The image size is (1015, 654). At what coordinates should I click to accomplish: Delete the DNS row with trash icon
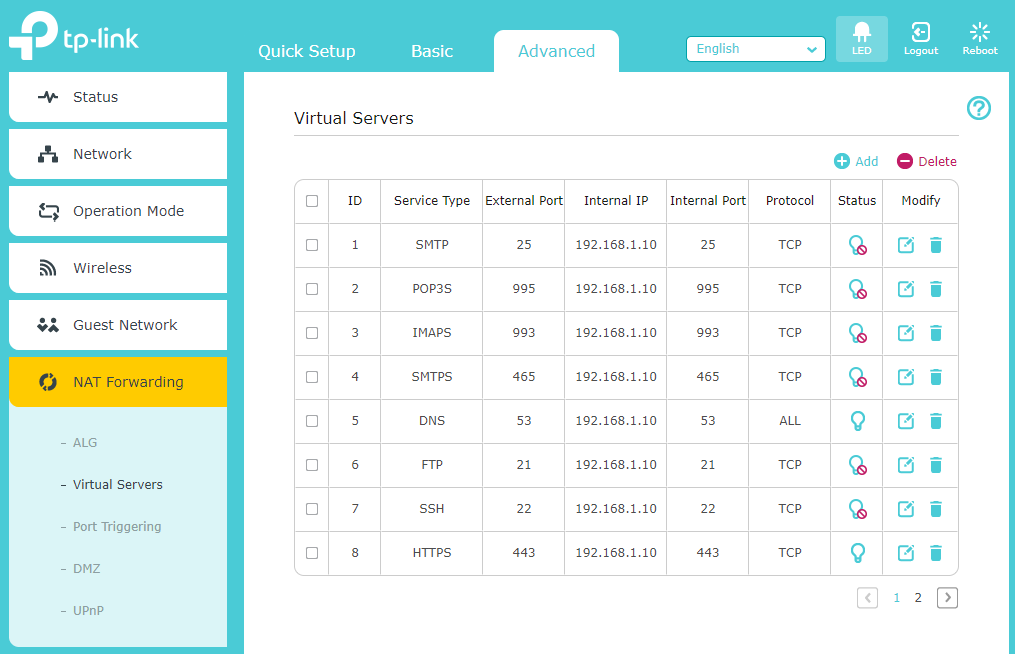pyautogui.click(x=935, y=421)
